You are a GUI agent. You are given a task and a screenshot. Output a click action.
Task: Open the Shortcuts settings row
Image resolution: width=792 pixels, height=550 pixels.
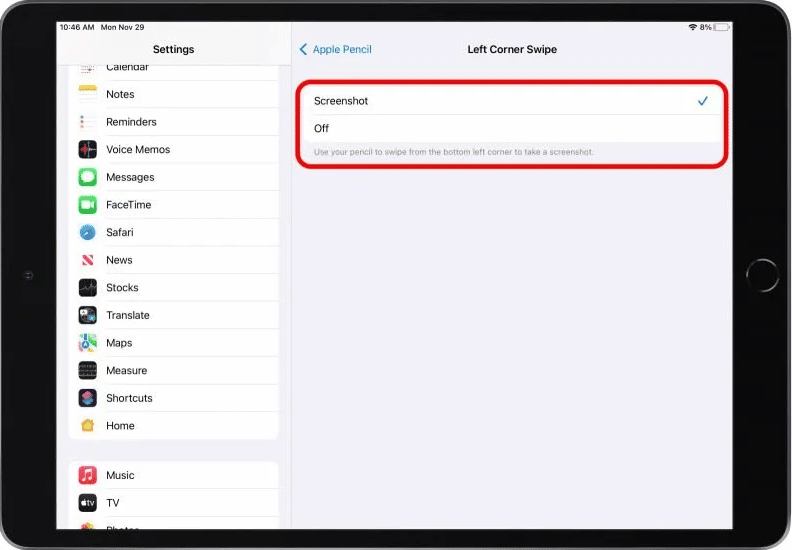click(129, 398)
